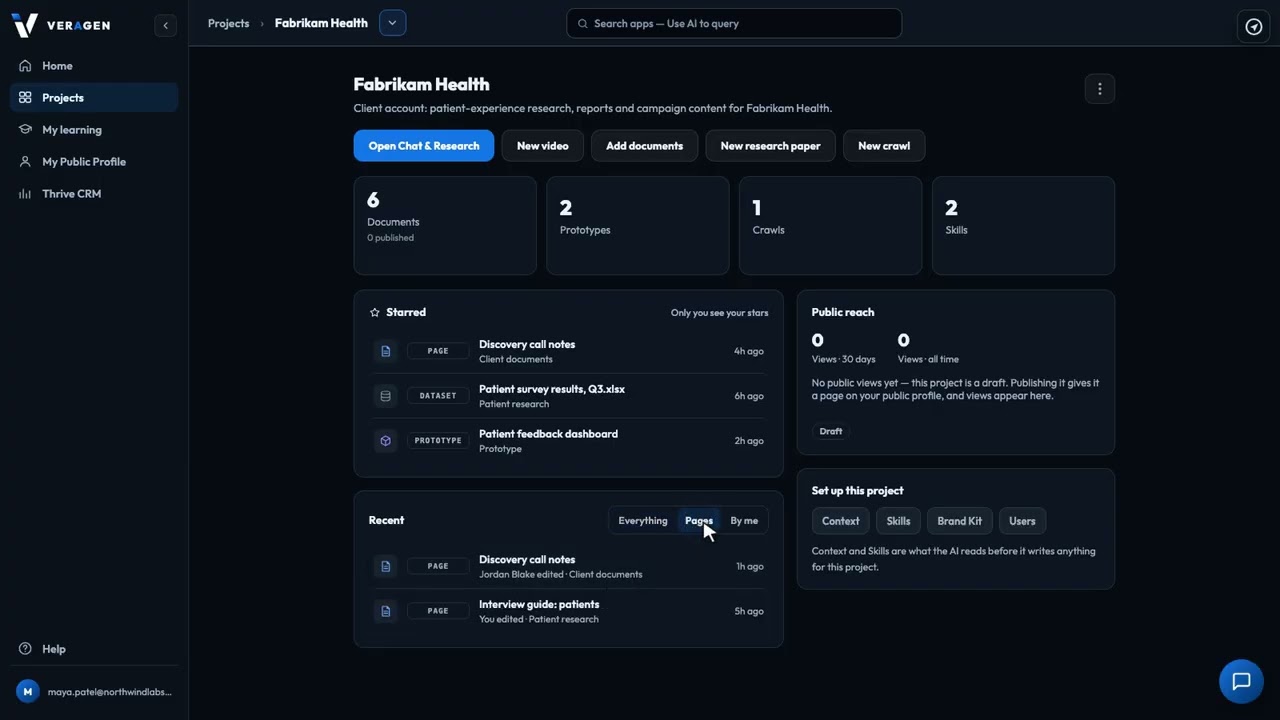Open the My learning graduation cap icon
The width and height of the screenshot is (1280, 720).
coord(26,130)
